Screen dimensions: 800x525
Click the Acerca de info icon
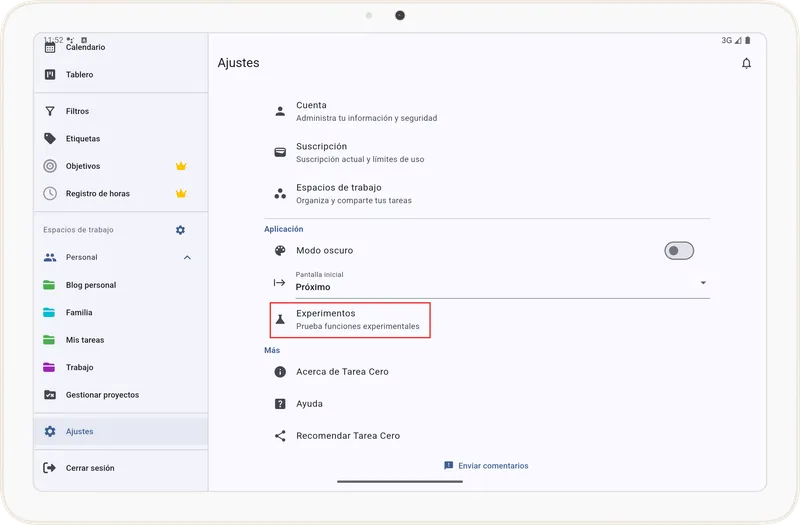[280, 372]
